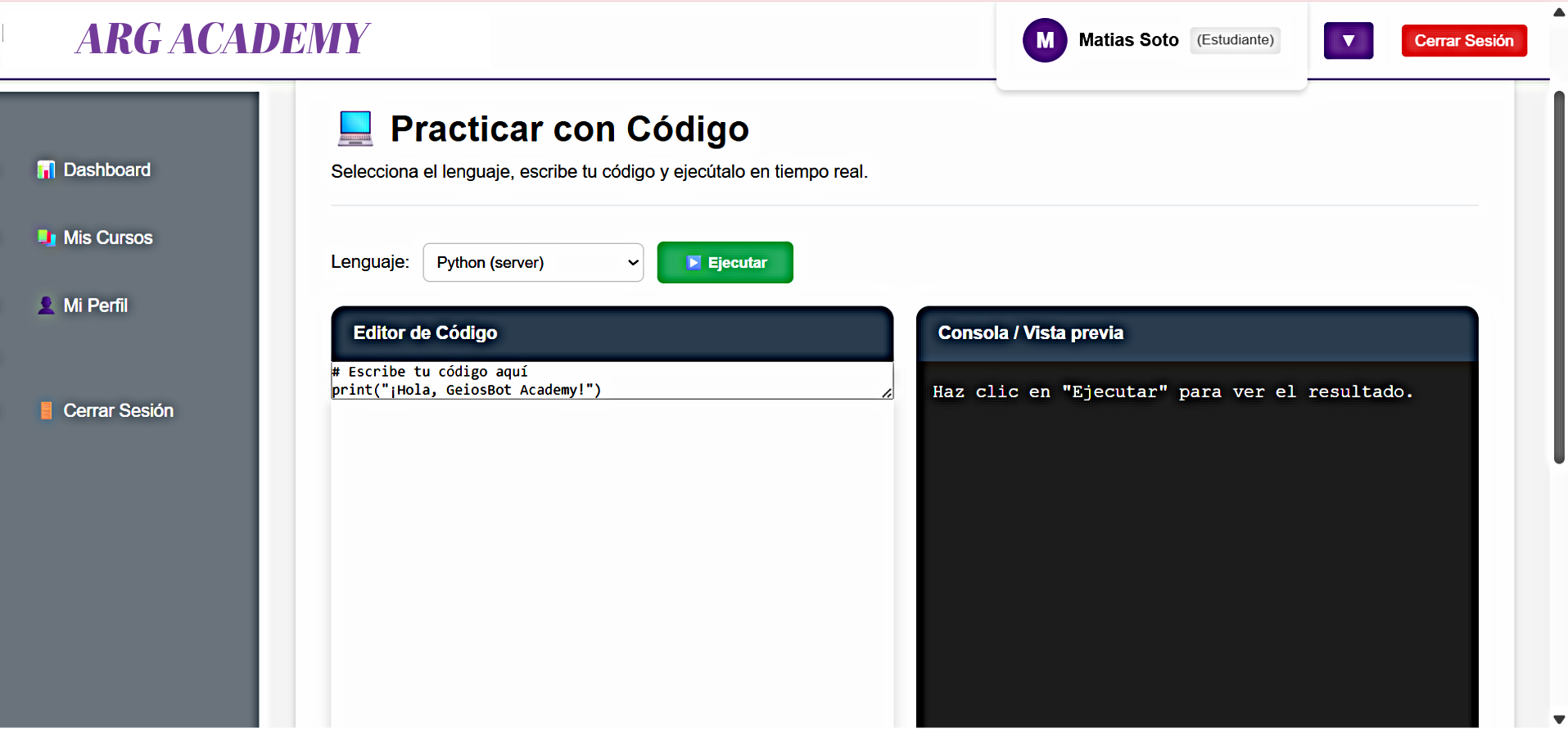1568x742 pixels.
Task: Click the Estudiante role badge
Action: (1235, 39)
